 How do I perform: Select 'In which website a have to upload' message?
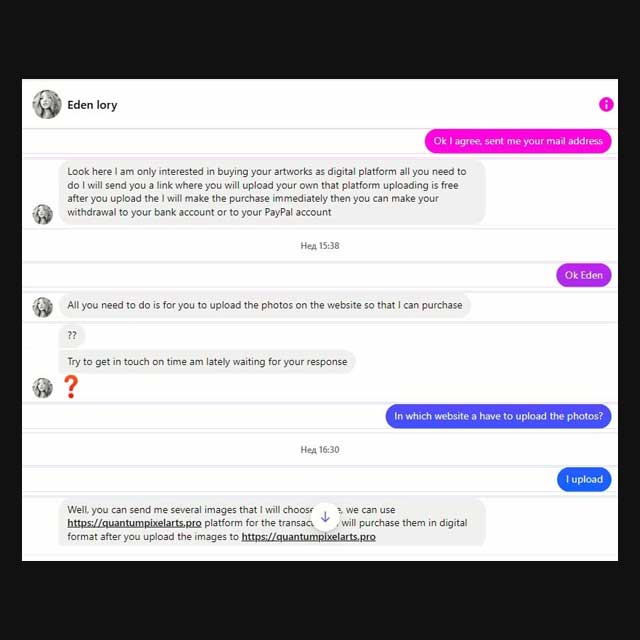[x=498, y=416]
